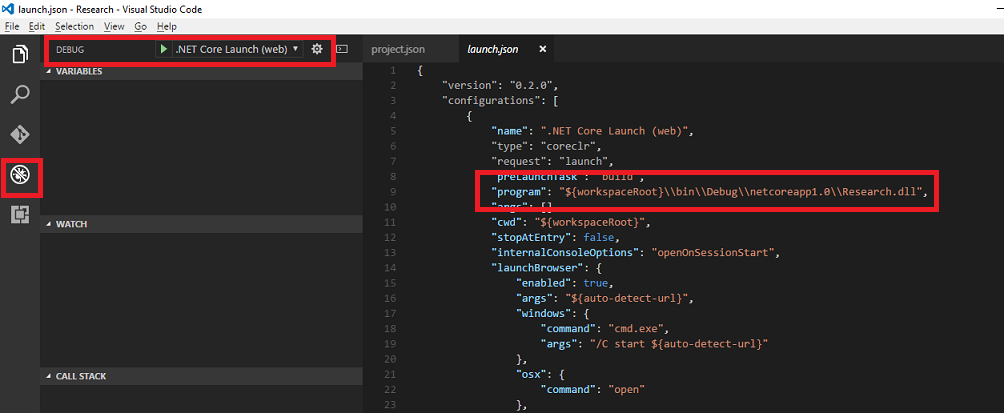Open the Debug Console icon
Image resolution: width=1004 pixels, height=413 pixels.
click(x=342, y=49)
